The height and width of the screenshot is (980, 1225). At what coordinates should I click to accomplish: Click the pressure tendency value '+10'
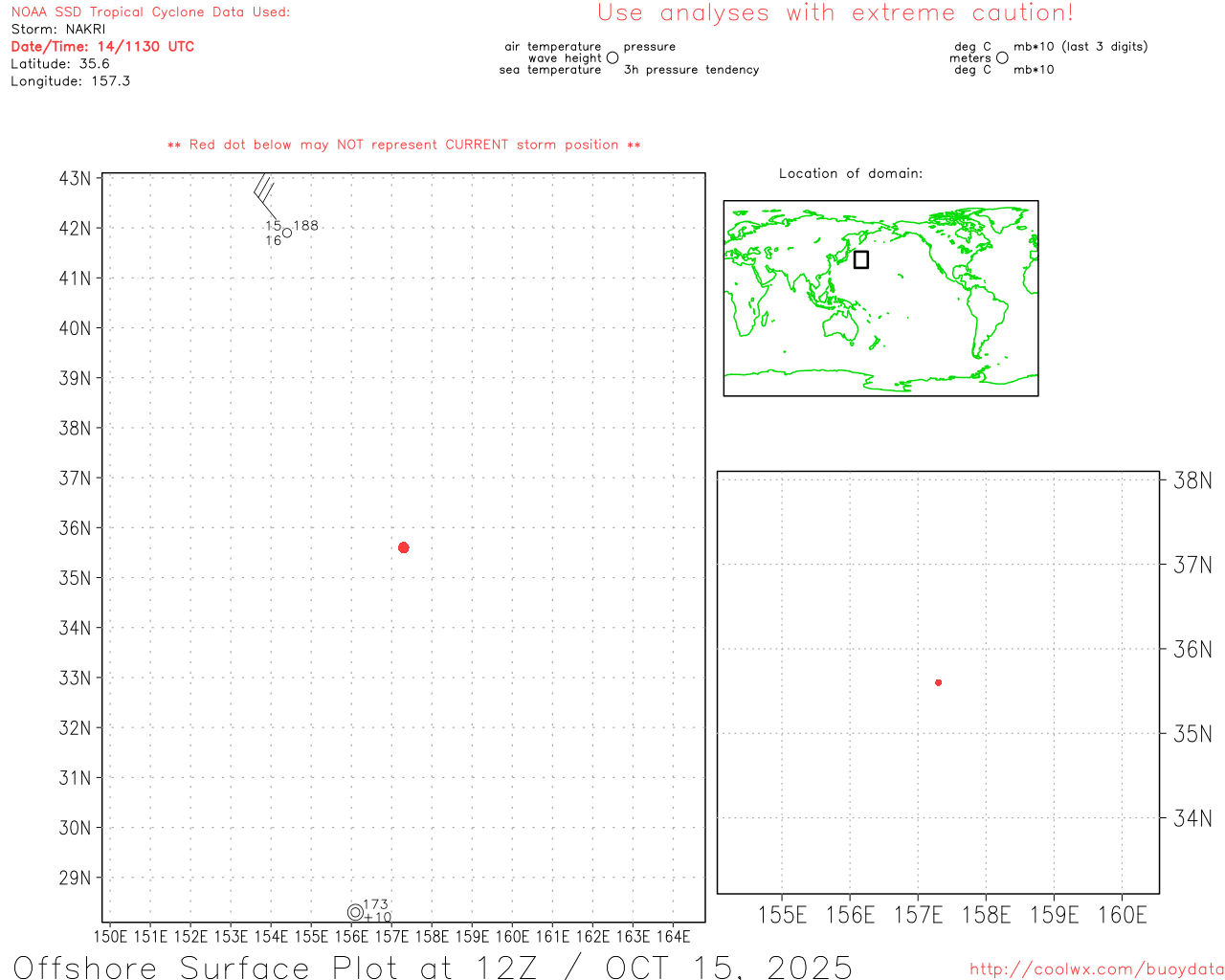[378, 918]
